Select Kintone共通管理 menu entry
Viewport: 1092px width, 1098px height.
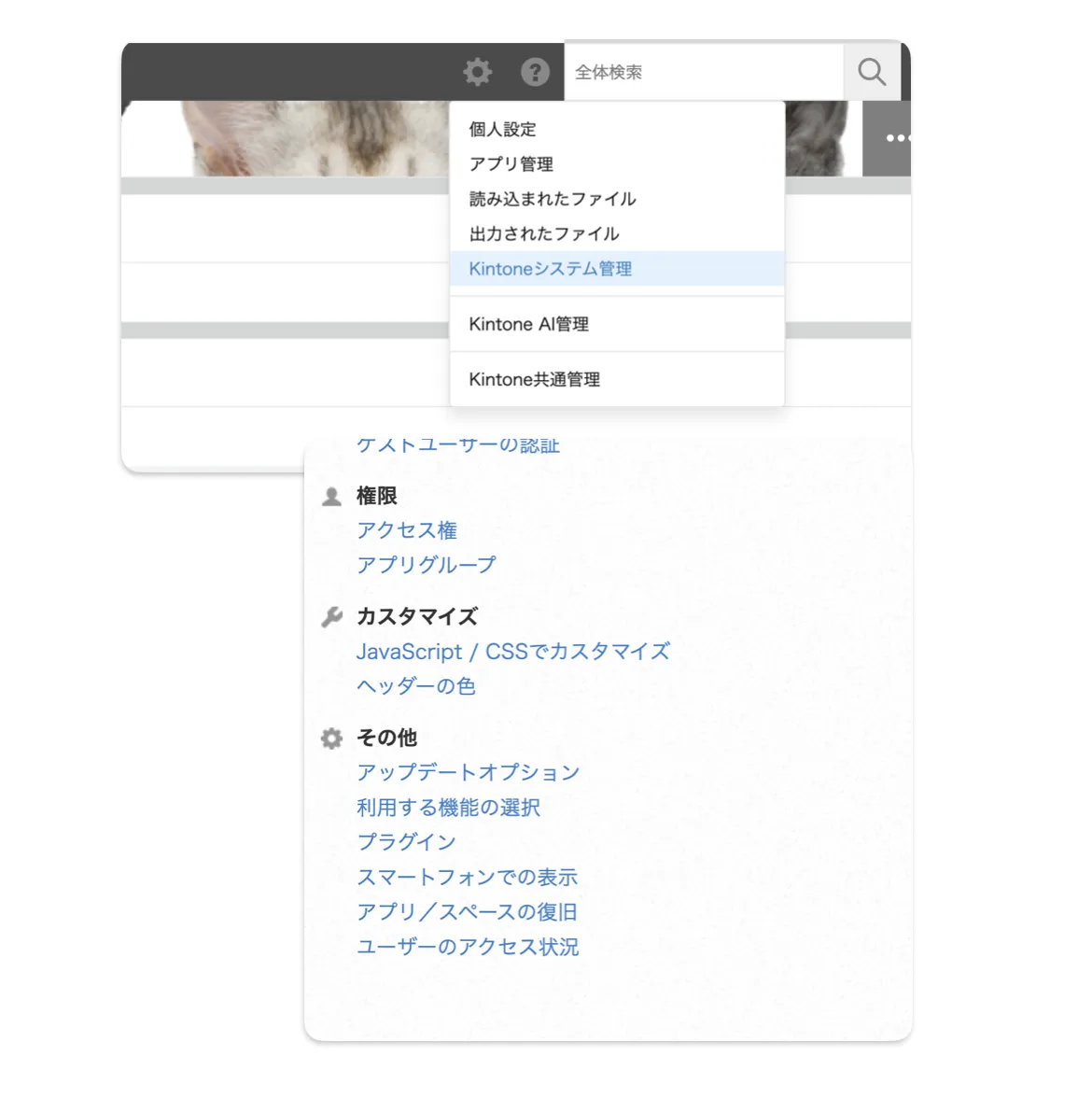click(535, 379)
